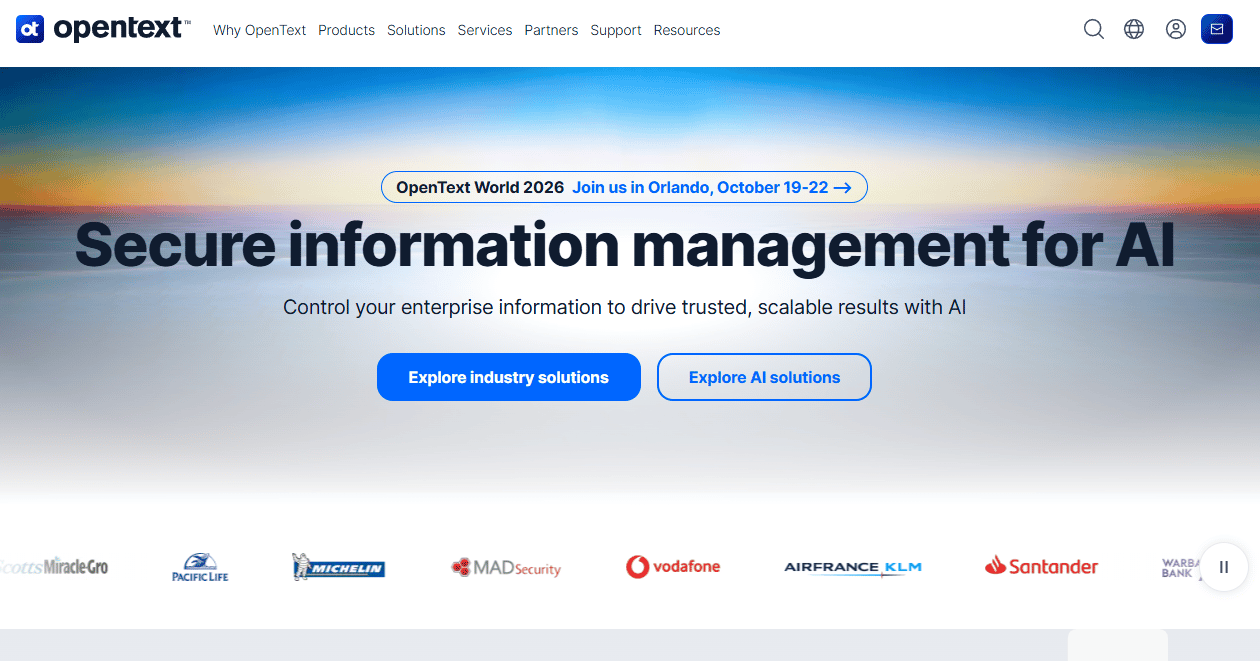Select Support in the top navigation
The width and height of the screenshot is (1260, 661).
(616, 30)
